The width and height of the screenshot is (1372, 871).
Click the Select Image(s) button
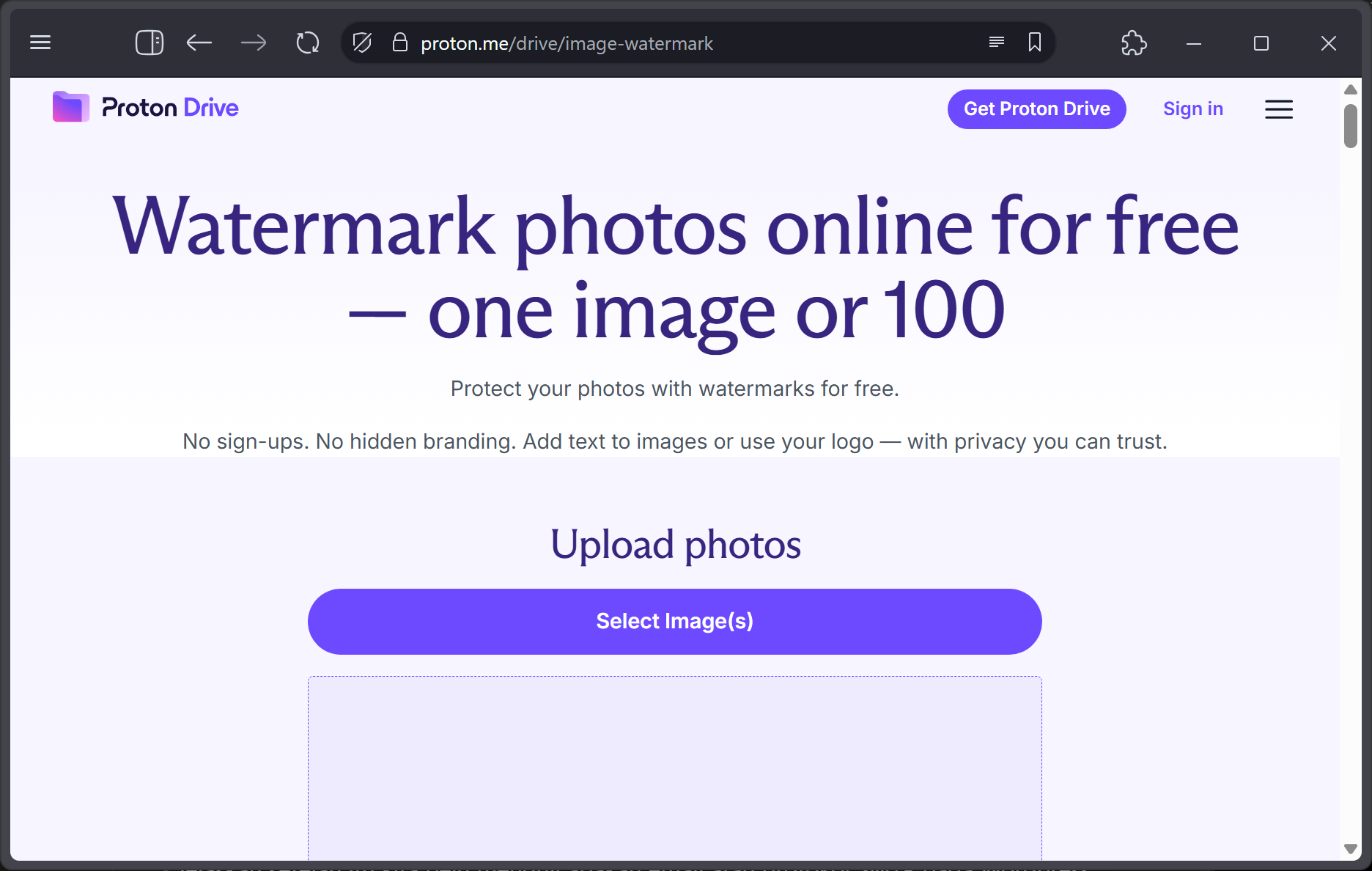click(675, 622)
